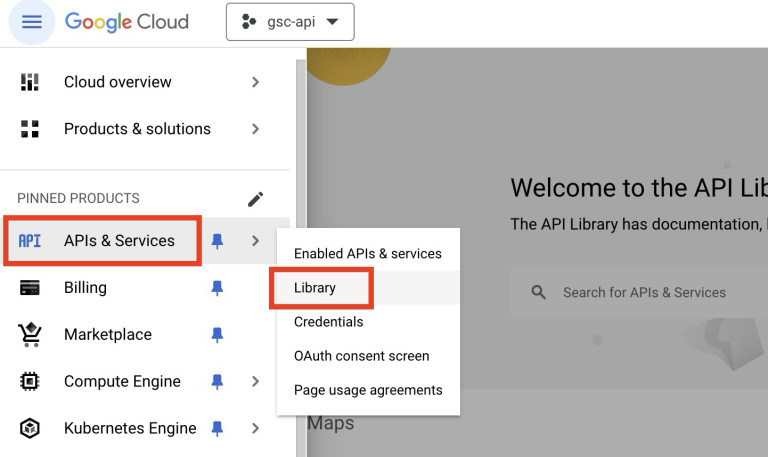Unpin Billing from pinned products
Screen dimensions: 768x457
pyautogui.click(x=217, y=288)
